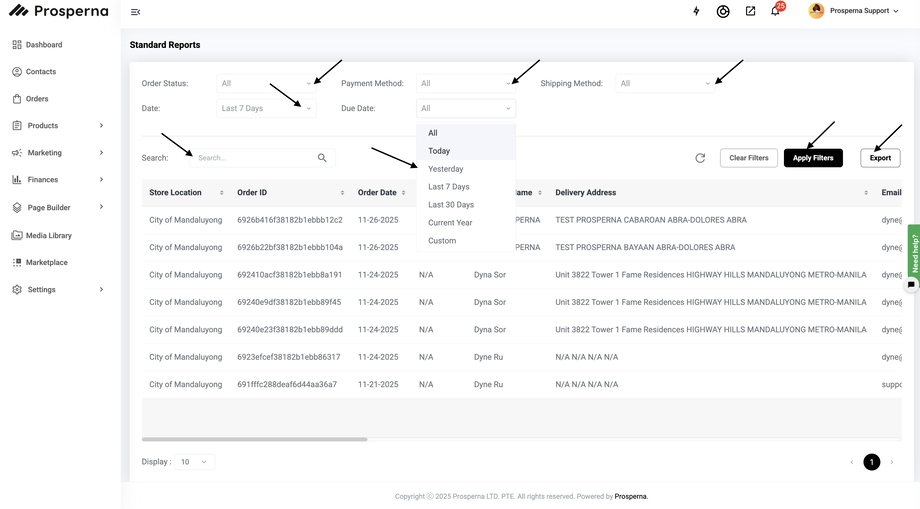Screen dimensions: 920x509
Task: Select Today in Due Date options
Action: click(x=466, y=151)
